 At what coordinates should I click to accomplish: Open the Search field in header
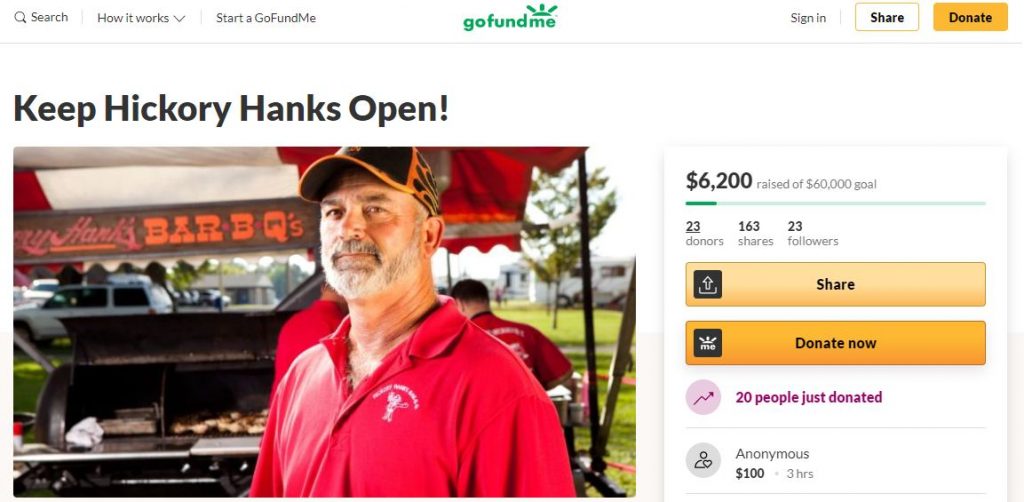[x=41, y=18]
